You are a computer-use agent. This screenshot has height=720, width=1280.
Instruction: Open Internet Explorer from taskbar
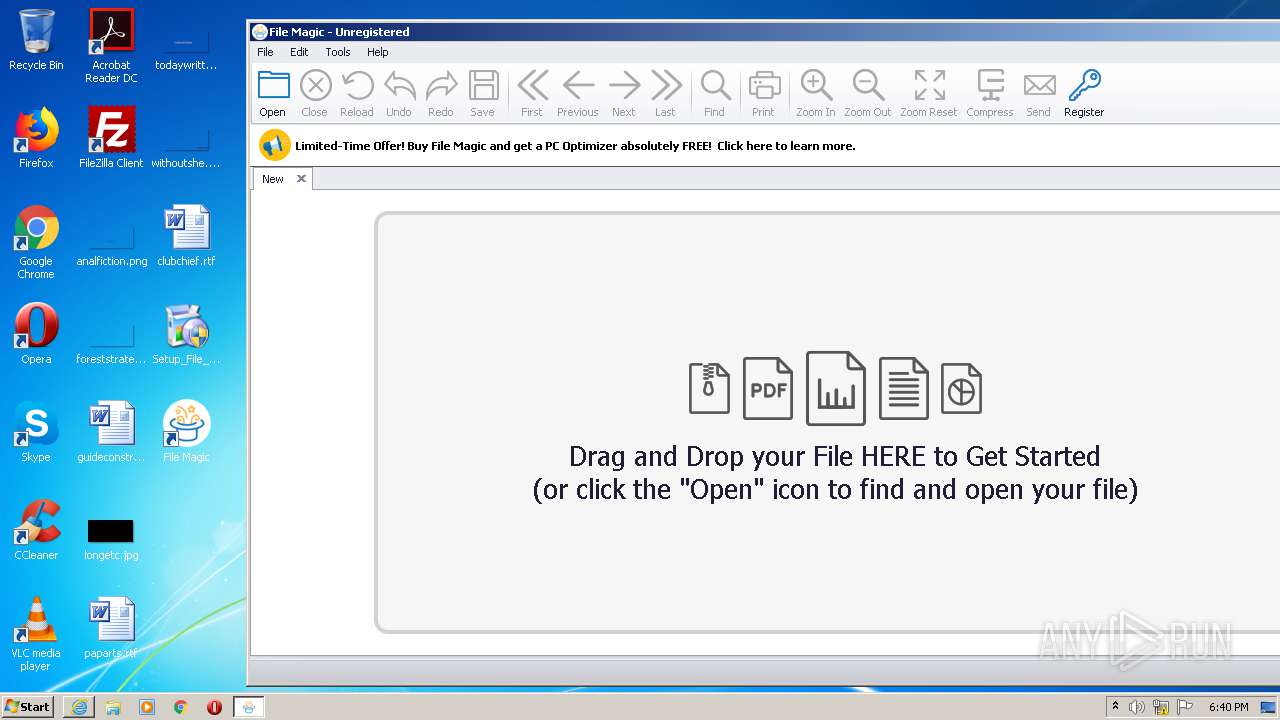(x=79, y=707)
